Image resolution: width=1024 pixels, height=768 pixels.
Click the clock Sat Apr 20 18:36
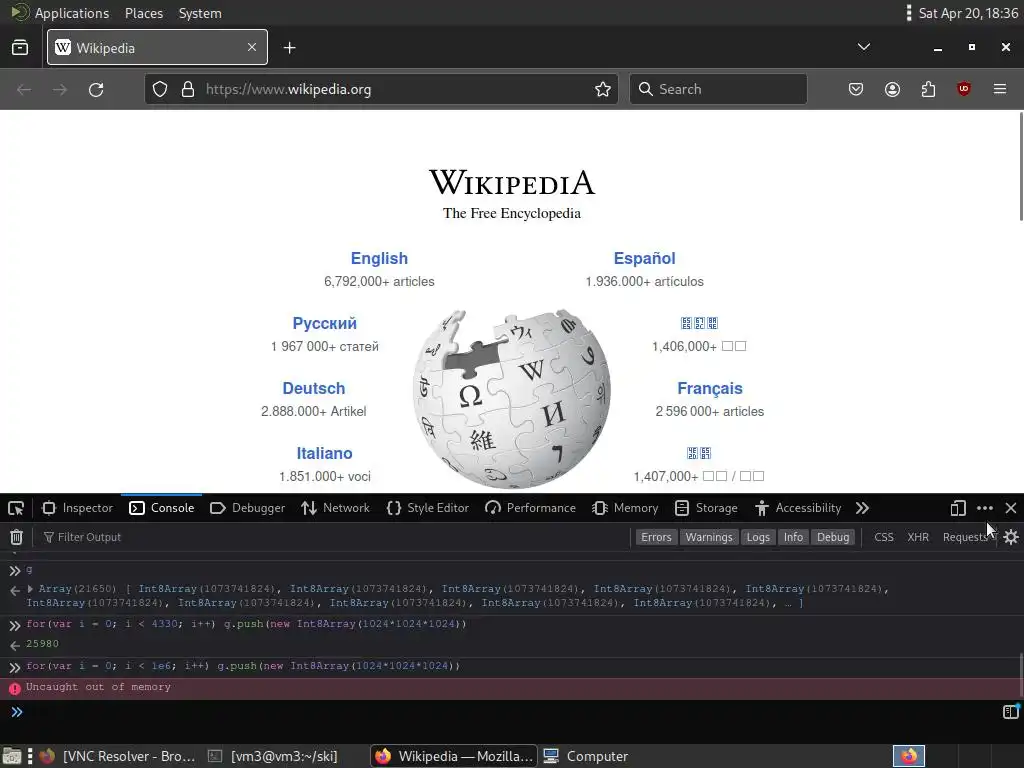coord(968,13)
